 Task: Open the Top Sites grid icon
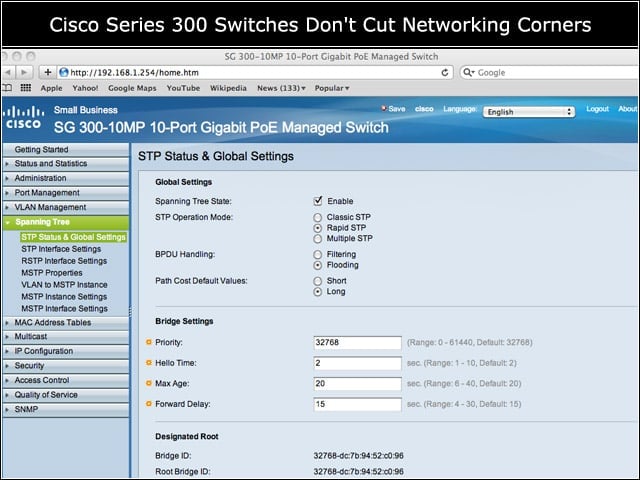pyautogui.click(x=26, y=88)
